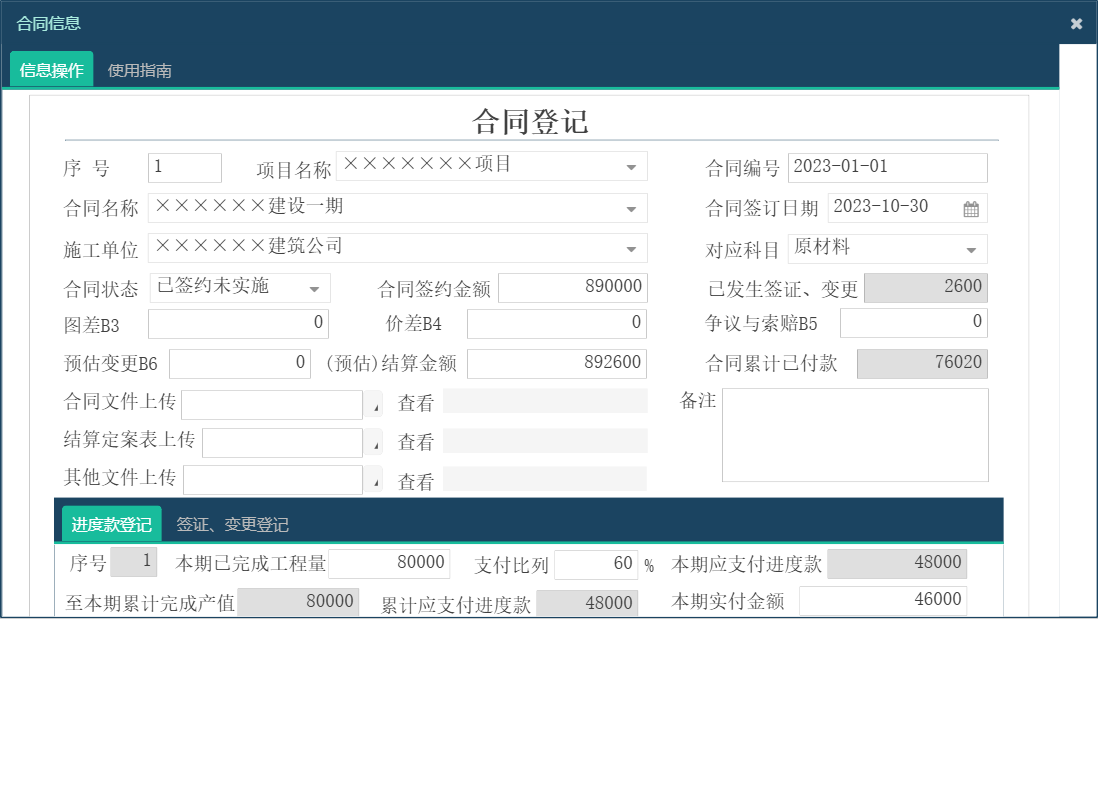Viewport: 1098px width, 805px height.
Task: Click the upload icon beside 合同文件上传
Action: 376,405
